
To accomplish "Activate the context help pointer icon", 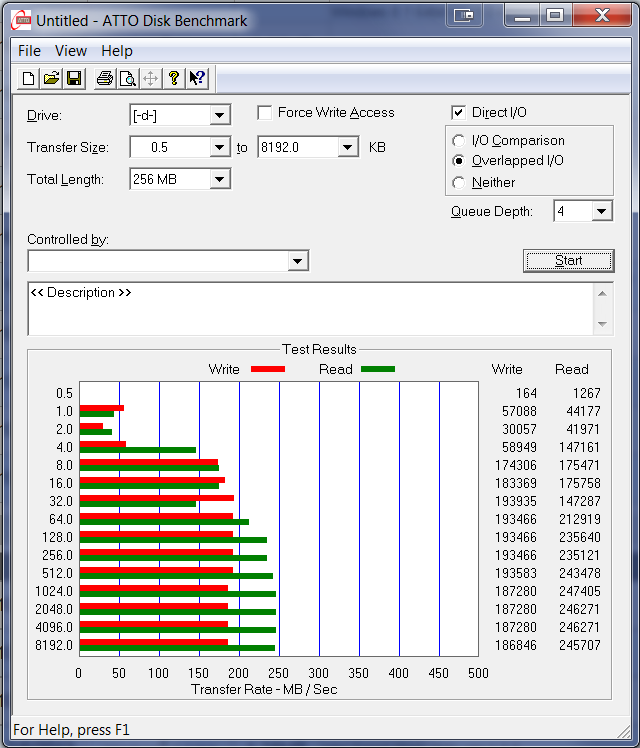I will tap(197, 78).
